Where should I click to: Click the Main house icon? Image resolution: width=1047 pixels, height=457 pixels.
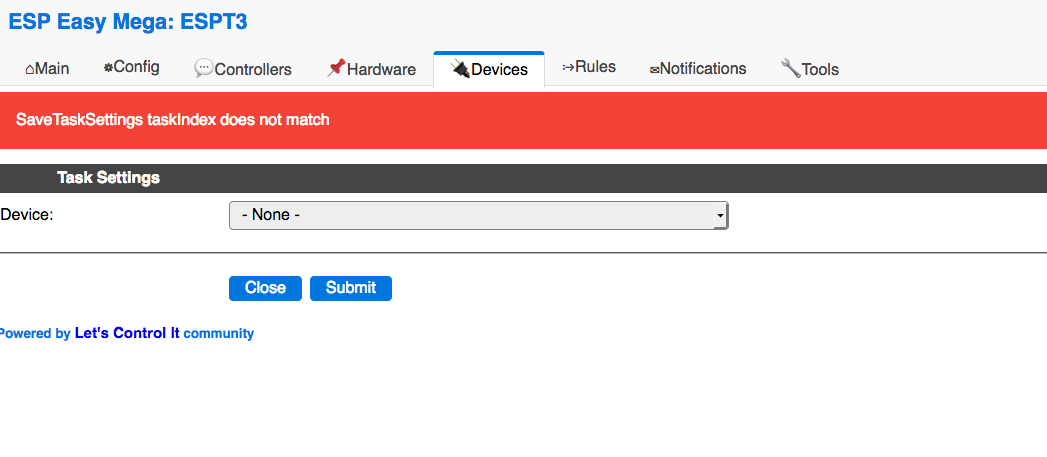click(x=30, y=69)
